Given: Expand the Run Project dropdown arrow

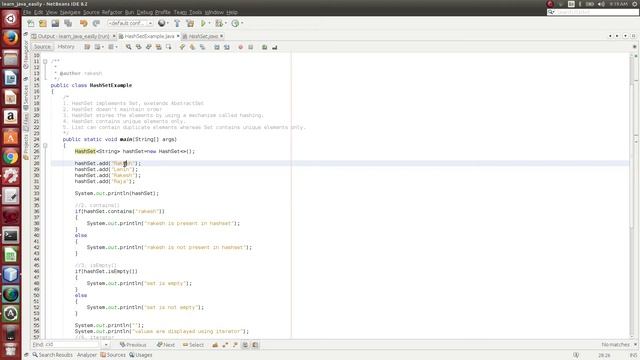Looking at the screenshot, I should click(209, 23).
